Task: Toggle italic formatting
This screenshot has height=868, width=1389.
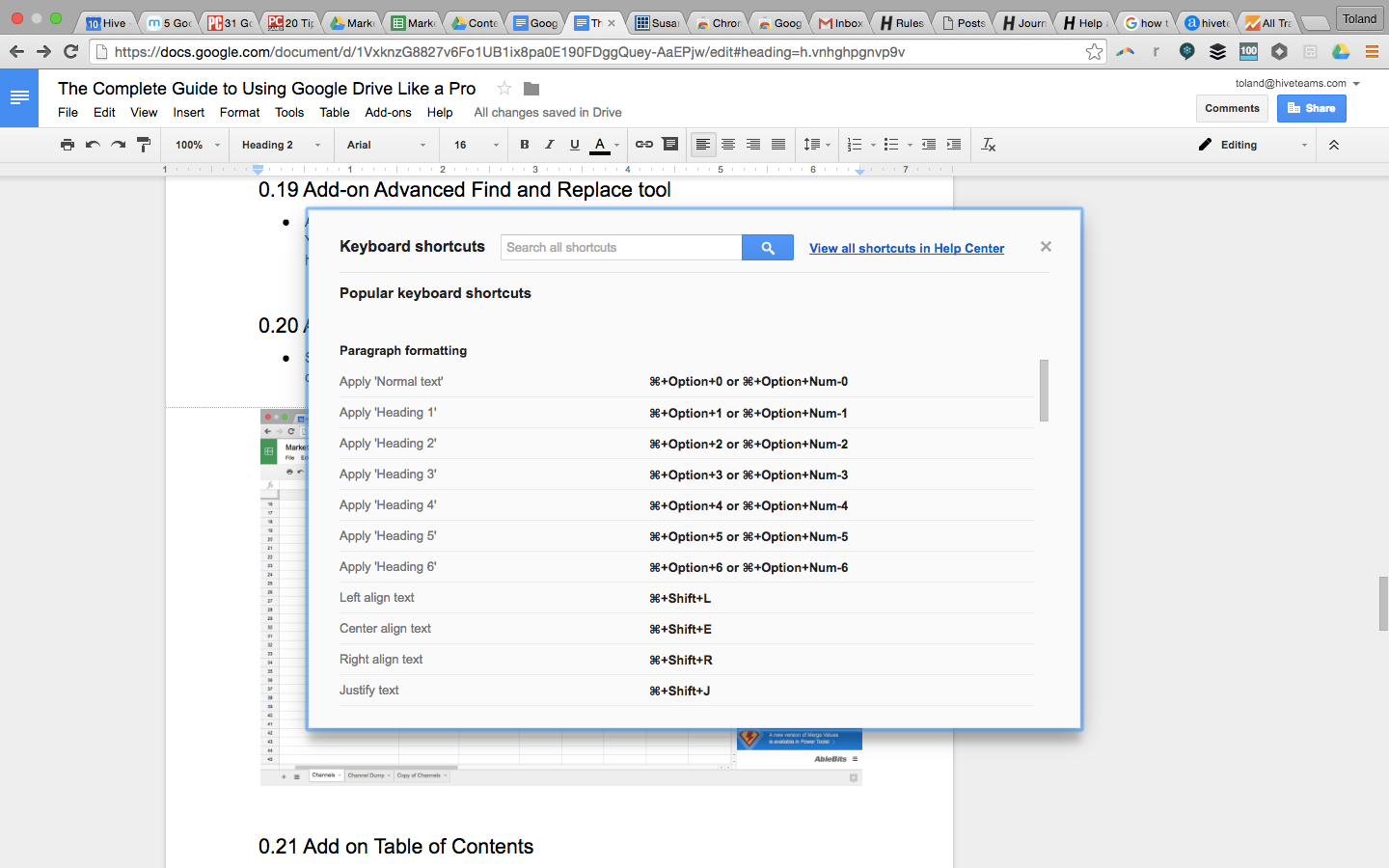Action: coord(549,145)
